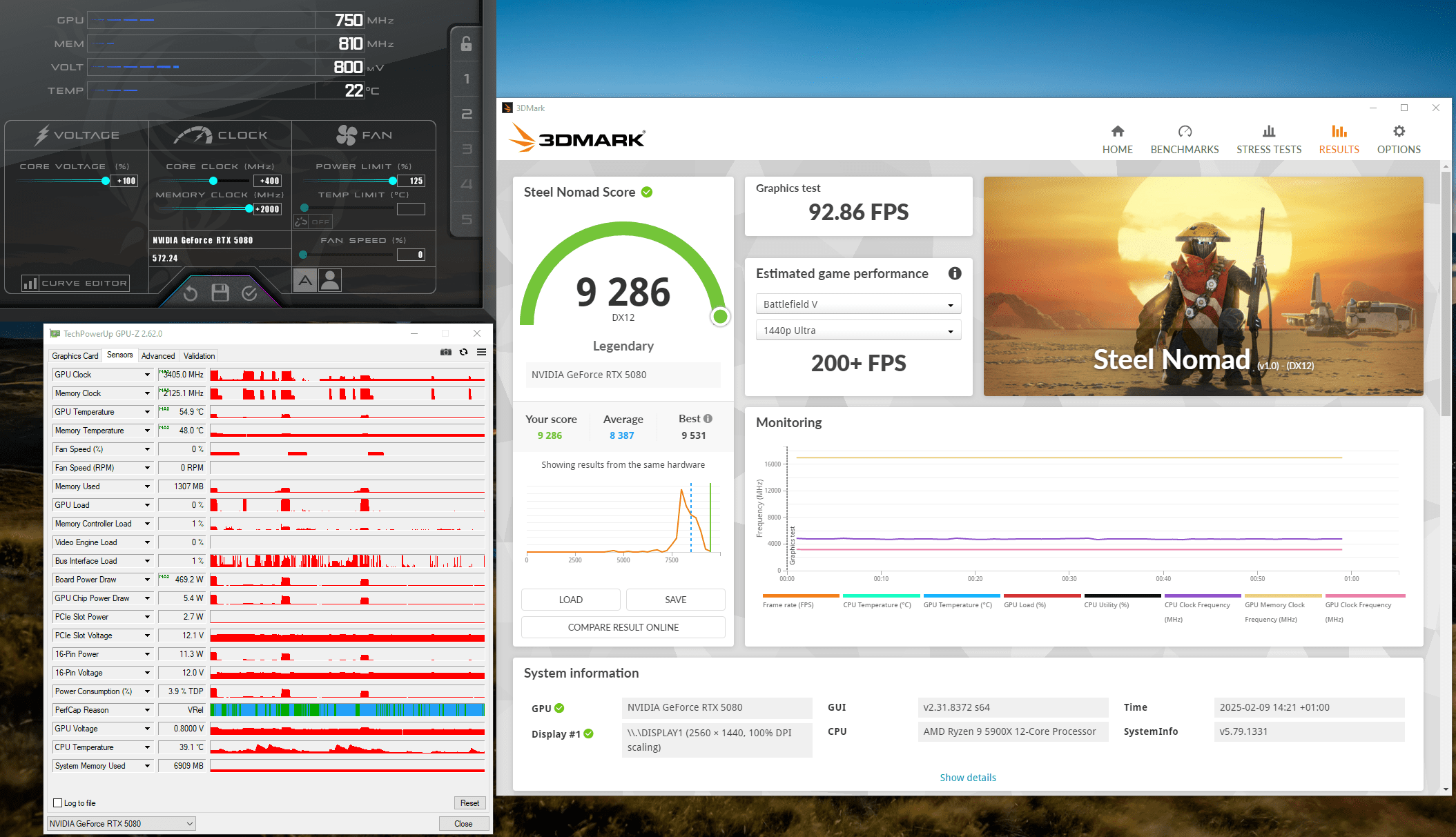Switch to the GPU-Z Validation tab
The width and height of the screenshot is (1456, 837).
(x=200, y=356)
